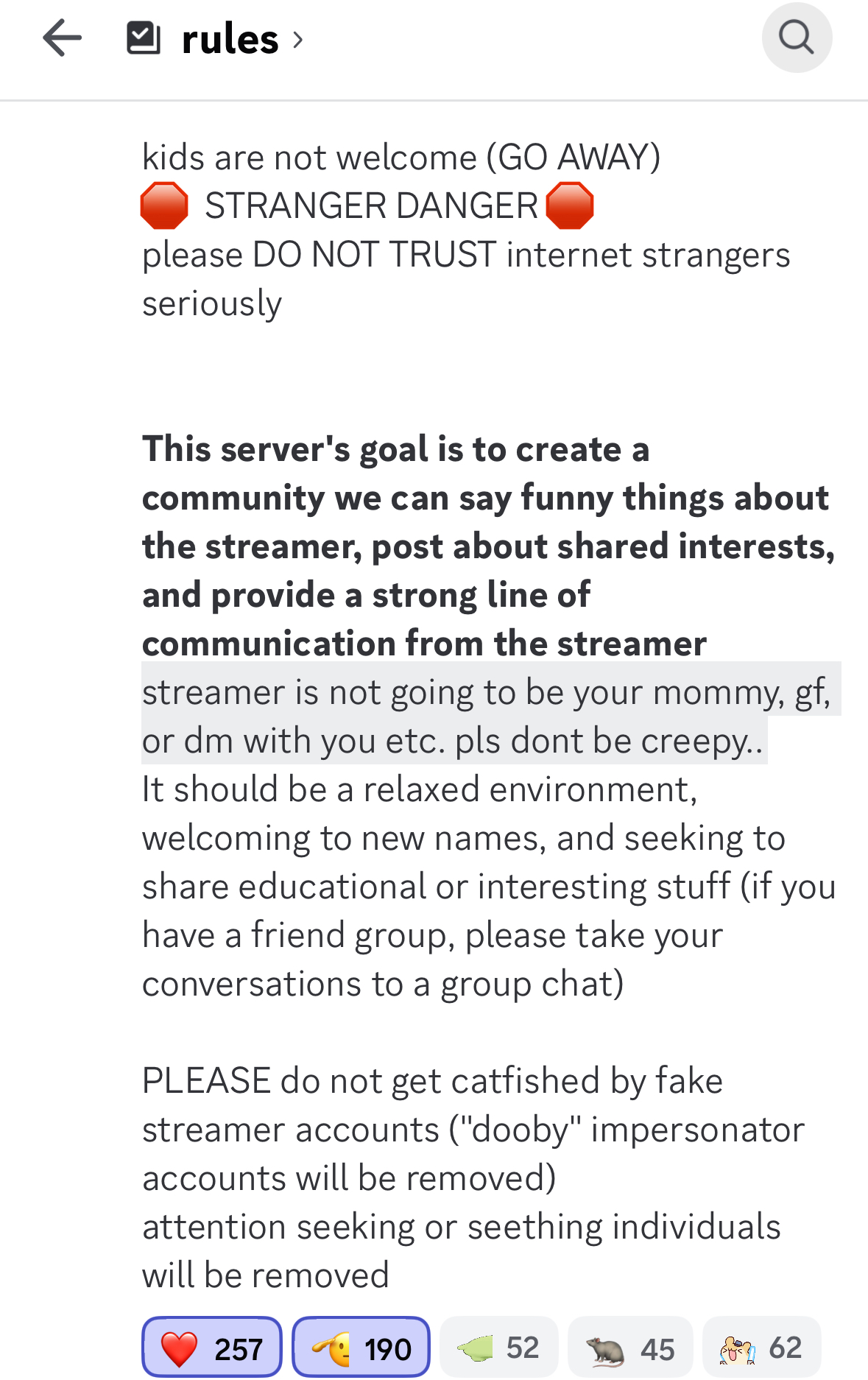Select the highlighted 'streamer is not going' text
This screenshot has width=868, height=1380.
click(491, 716)
